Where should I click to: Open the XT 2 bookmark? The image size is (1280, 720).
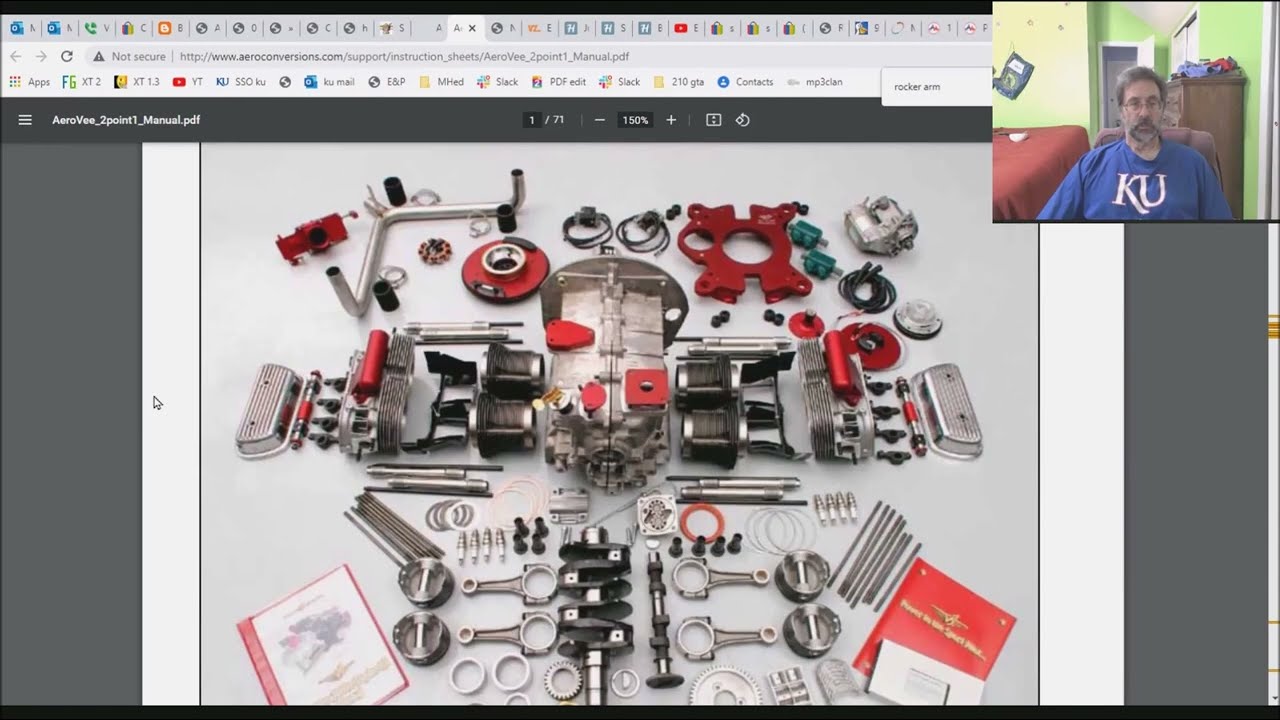[x=81, y=82]
